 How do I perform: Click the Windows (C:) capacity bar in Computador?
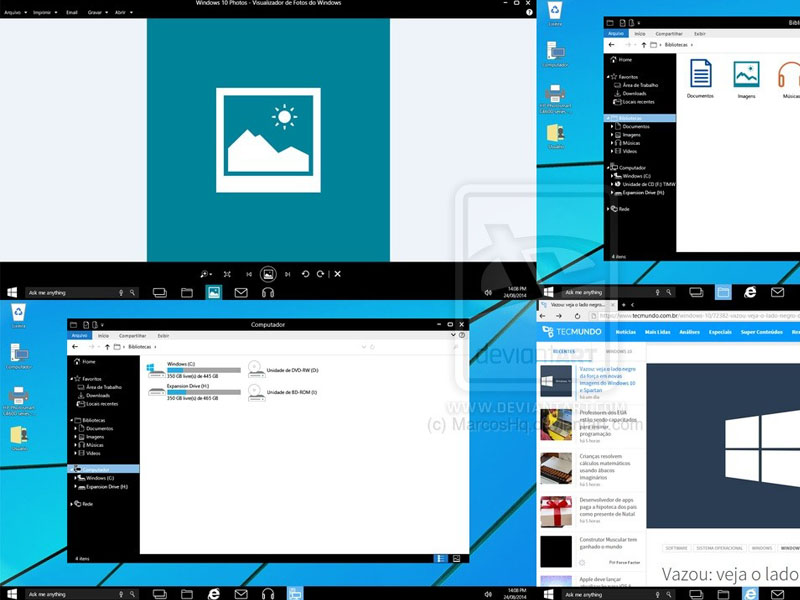(204, 370)
